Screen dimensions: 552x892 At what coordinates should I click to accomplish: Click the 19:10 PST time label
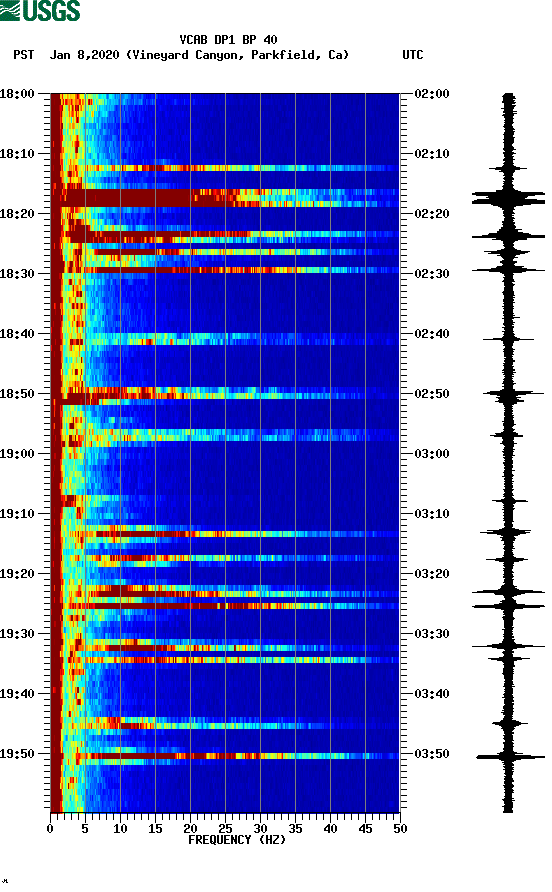(x=17, y=514)
